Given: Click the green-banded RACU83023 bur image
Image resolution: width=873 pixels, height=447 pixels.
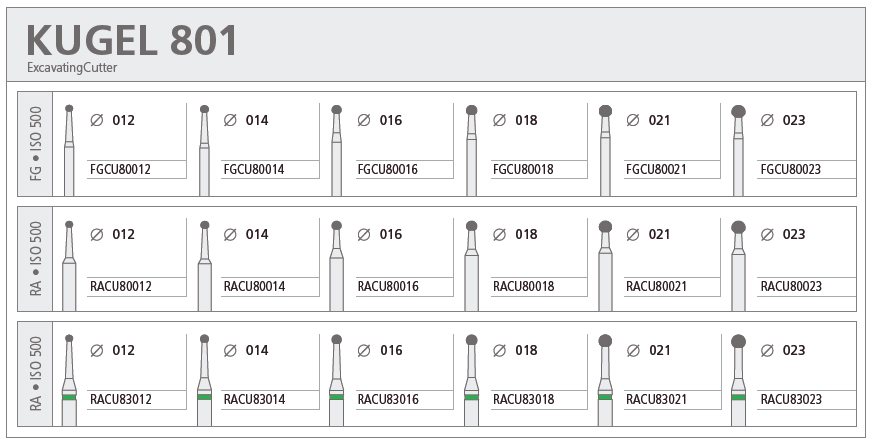Looking at the screenshot, I should pyautogui.click(x=738, y=381).
